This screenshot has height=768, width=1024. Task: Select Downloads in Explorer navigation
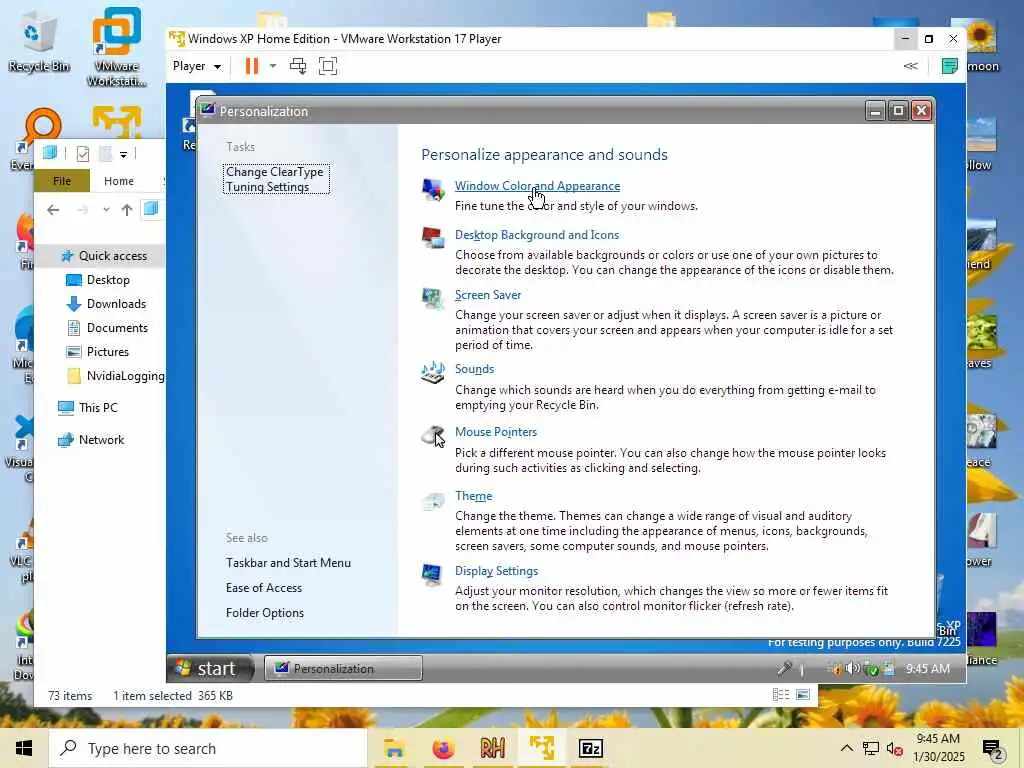pyautogui.click(x=106, y=304)
